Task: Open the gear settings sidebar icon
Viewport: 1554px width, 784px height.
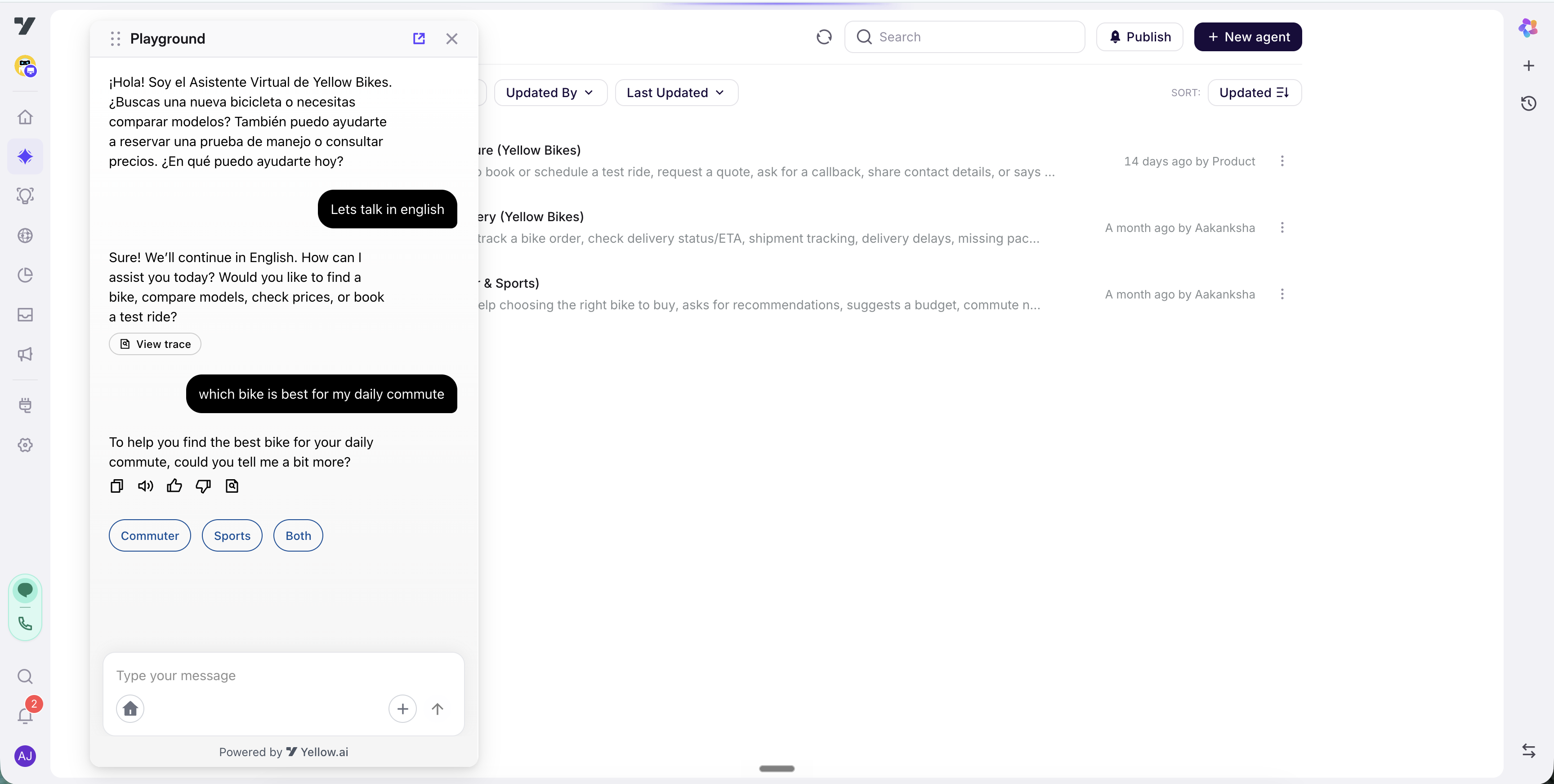Action: pos(25,445)
